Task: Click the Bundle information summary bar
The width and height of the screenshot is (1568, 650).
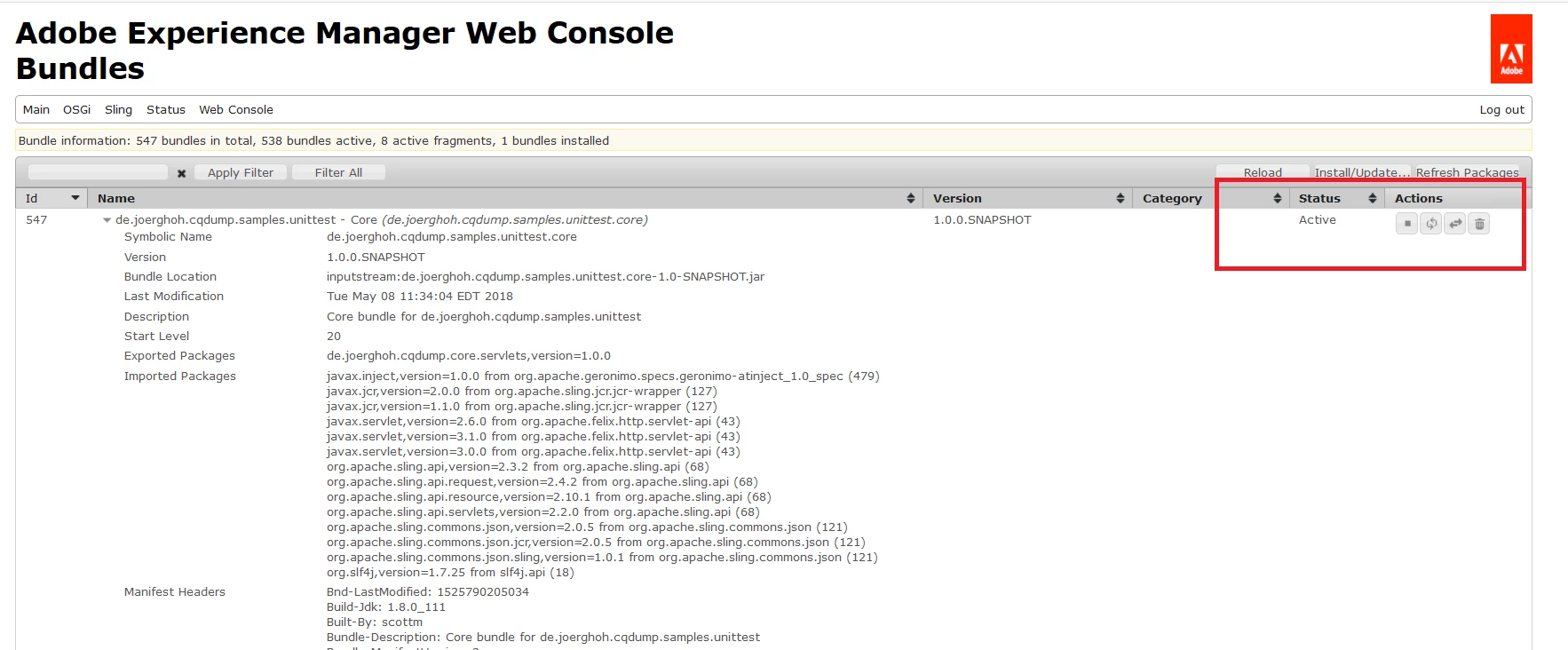Action: (x=773, y=140)
